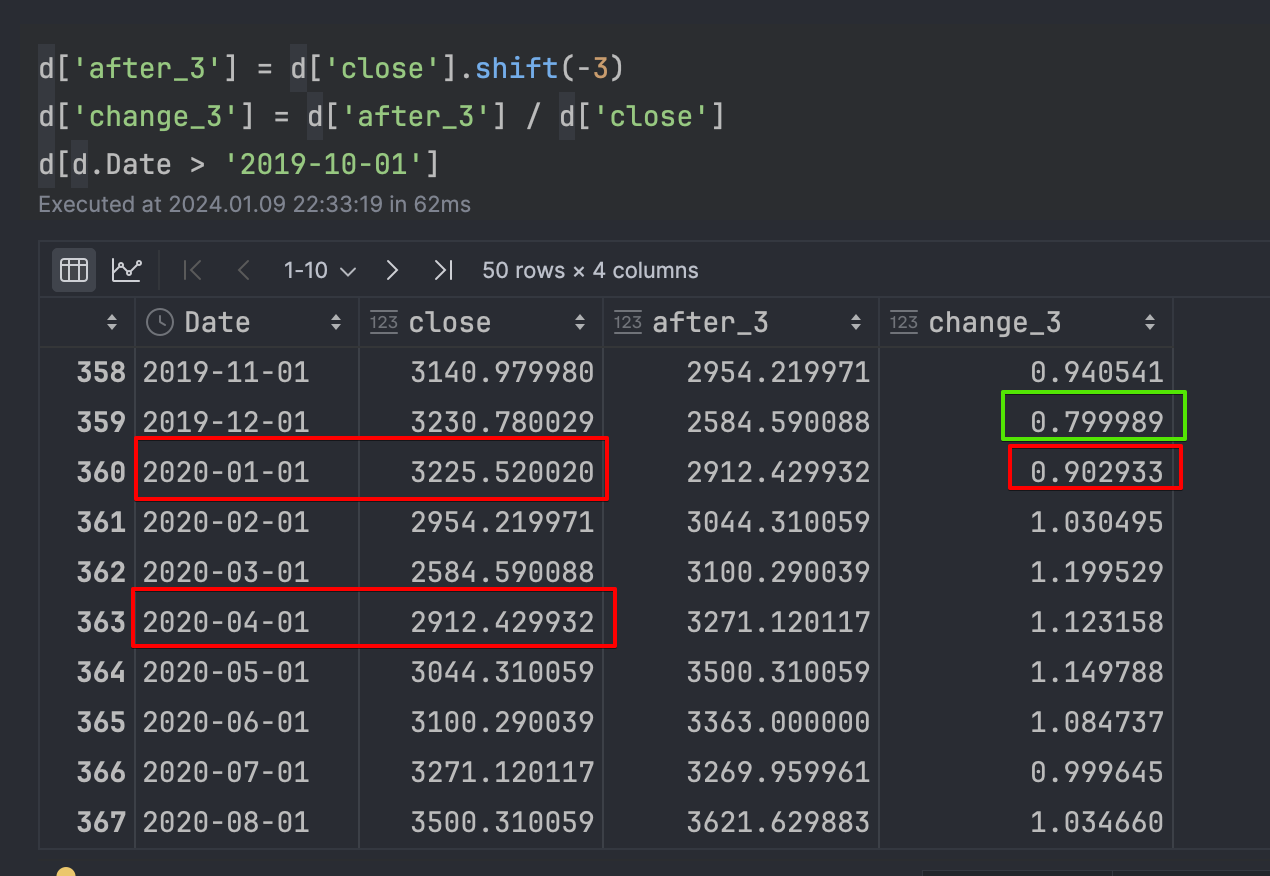The image size is (1270, 876).
Task: Click after_3 value 3363.000000
Action: 778,722
